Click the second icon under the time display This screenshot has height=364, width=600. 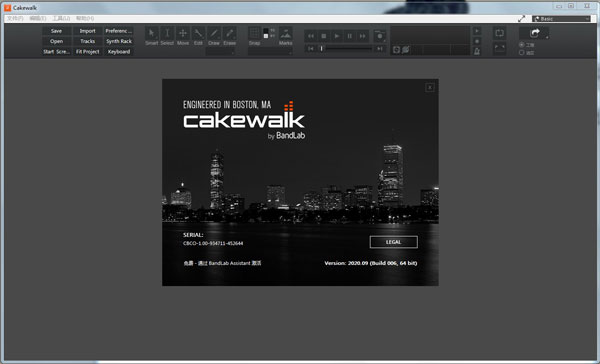tap(406, 50)
